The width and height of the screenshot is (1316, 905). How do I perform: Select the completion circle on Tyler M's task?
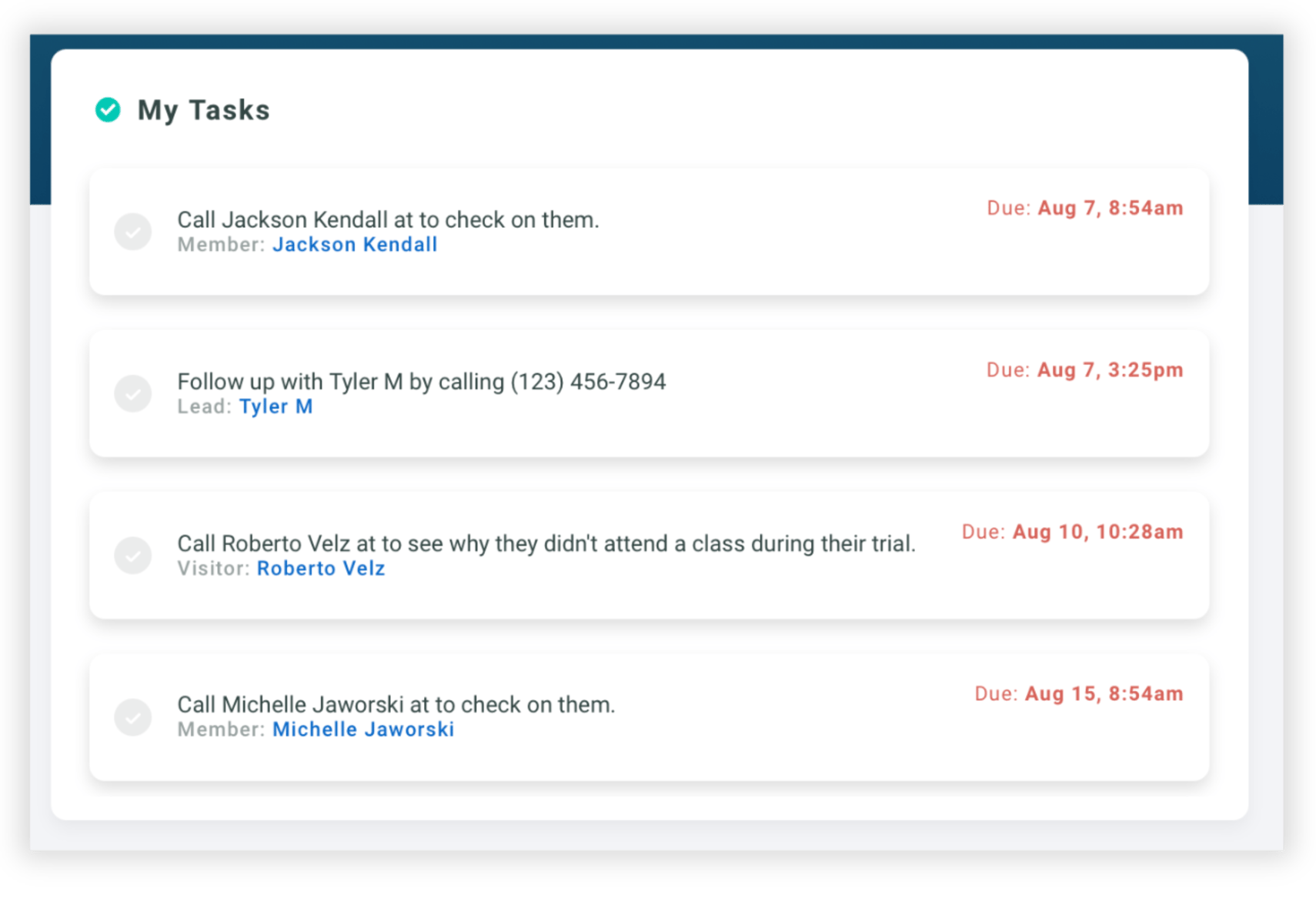point(133,393)
